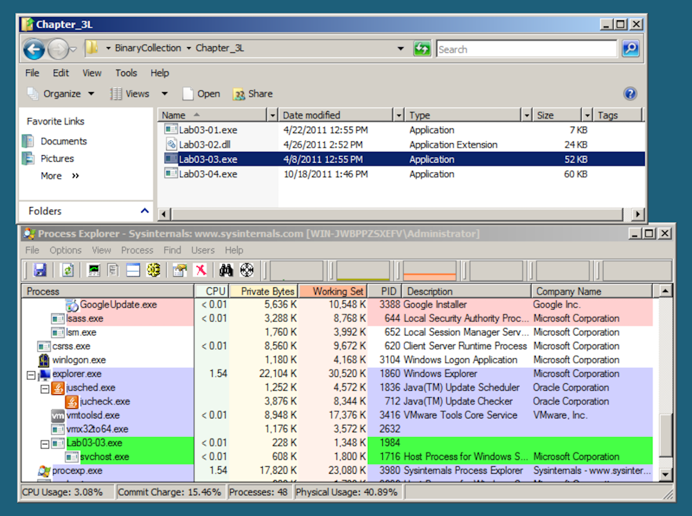Select the Lab03-01.exe file
Screen dimensions: 692x516
point(208,130)
